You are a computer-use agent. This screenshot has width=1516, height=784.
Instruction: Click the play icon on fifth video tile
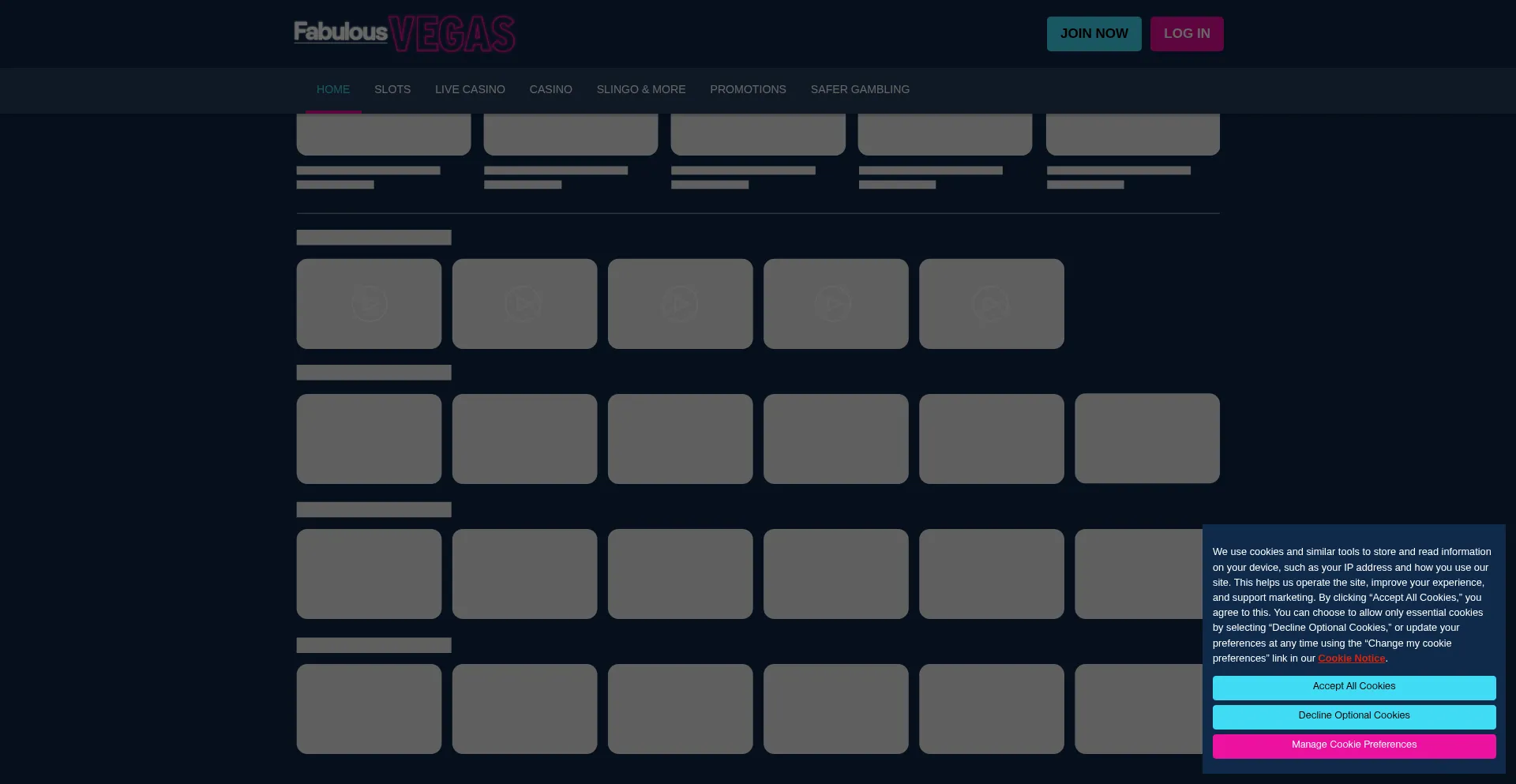[x=991, y=304]
